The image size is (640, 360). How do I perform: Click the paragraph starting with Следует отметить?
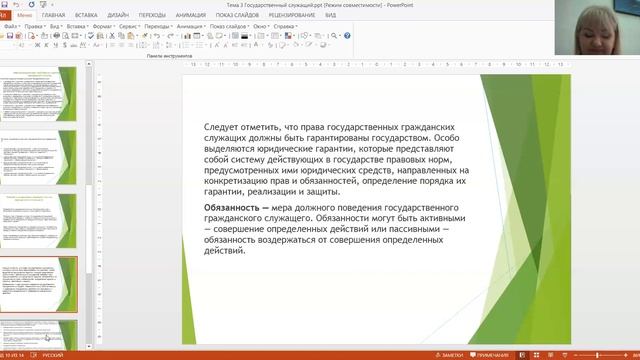pos(336,159)
